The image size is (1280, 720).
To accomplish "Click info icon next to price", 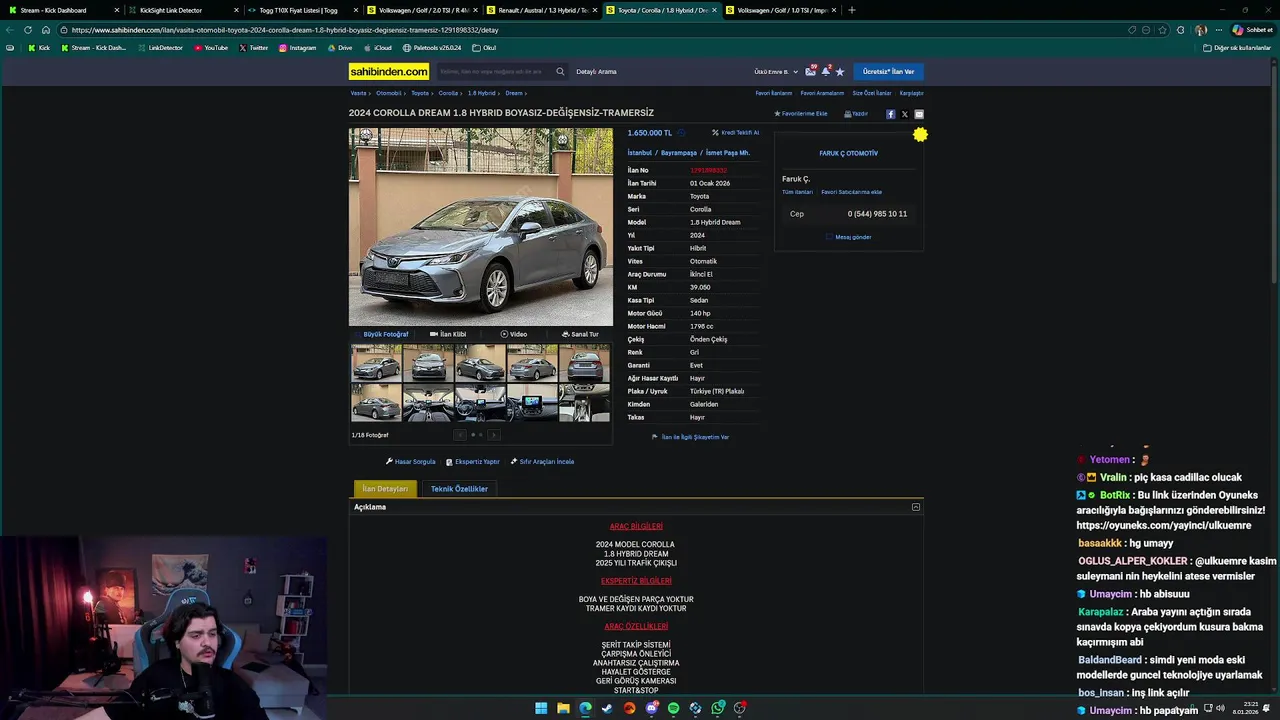I will coord(681,133).
